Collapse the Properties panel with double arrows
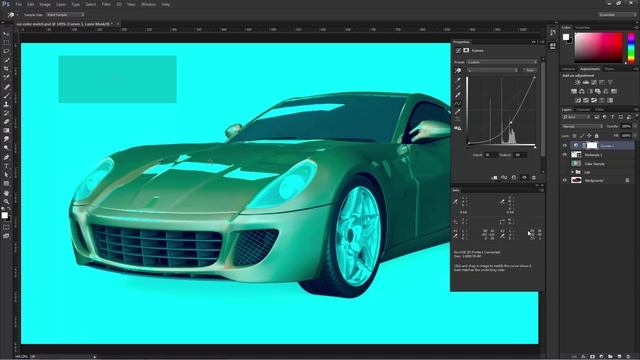640x360 pixels. pos(533,42)
